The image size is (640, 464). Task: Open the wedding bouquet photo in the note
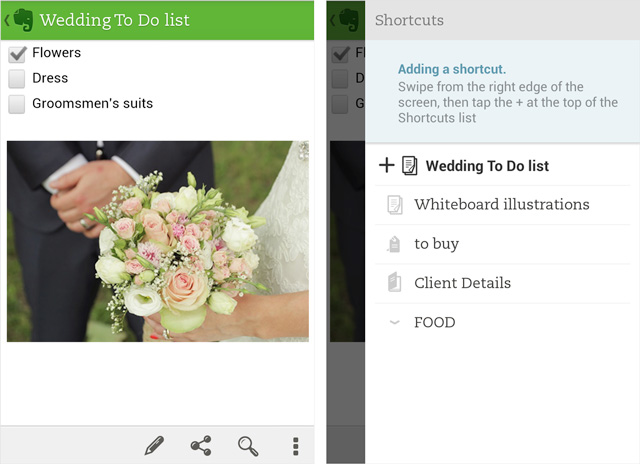pyautogui.click(x=158, y=241)
